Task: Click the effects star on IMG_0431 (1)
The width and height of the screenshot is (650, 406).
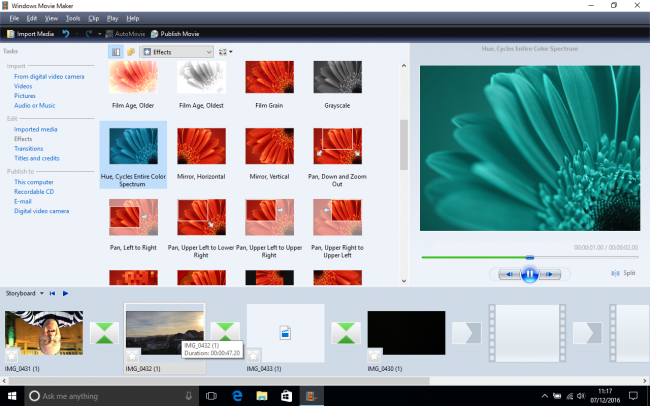Action: pos(11,356)
